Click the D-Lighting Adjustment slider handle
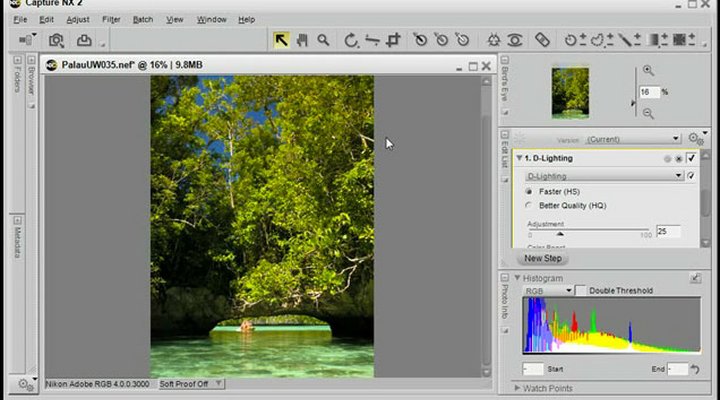 click(x=560, y=234)
